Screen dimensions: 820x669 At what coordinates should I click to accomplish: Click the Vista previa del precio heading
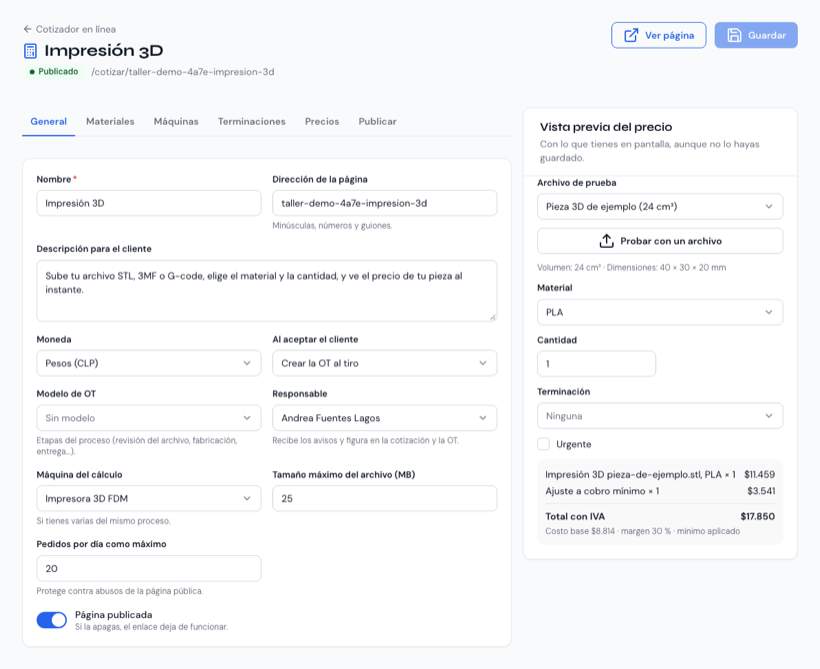coord(606,127)
